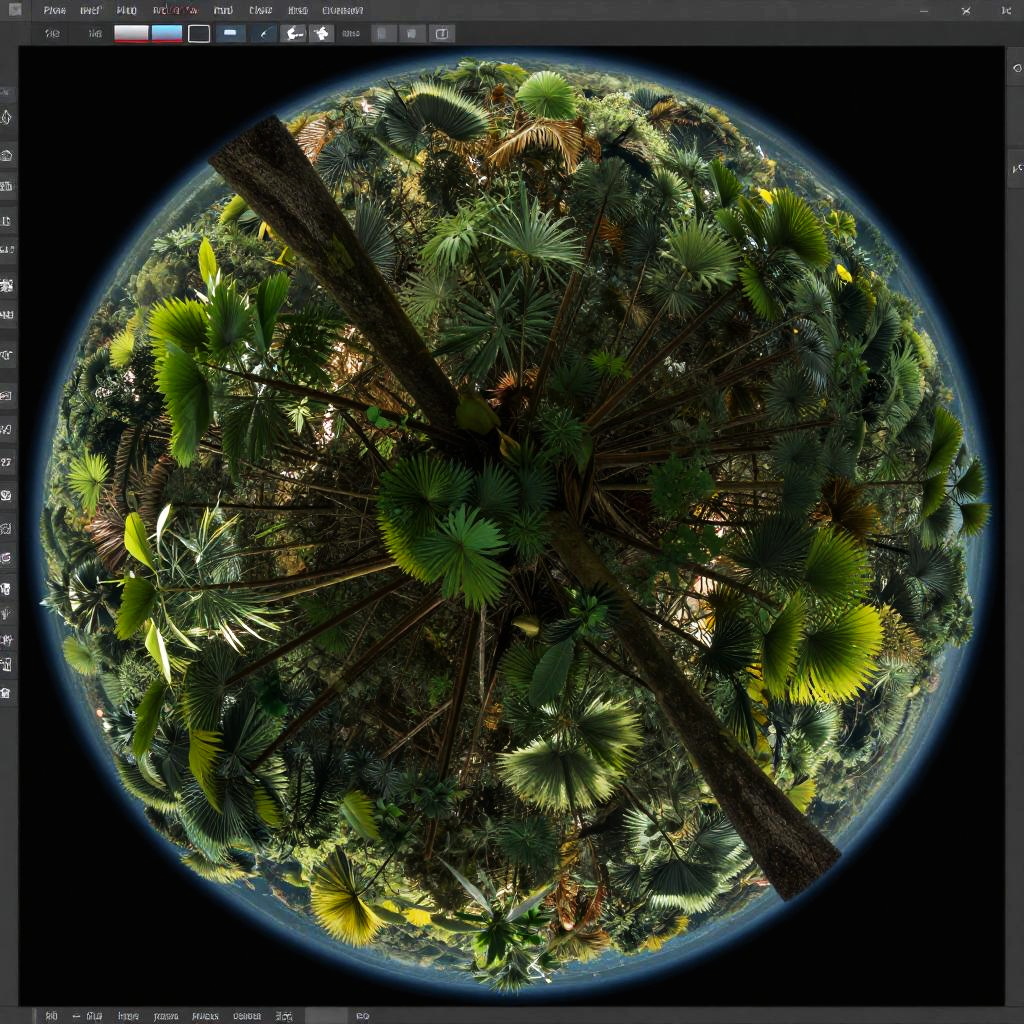1024x1024 pixels.
Task: Open the last menu in the menu bar
Action: (343, 10)
